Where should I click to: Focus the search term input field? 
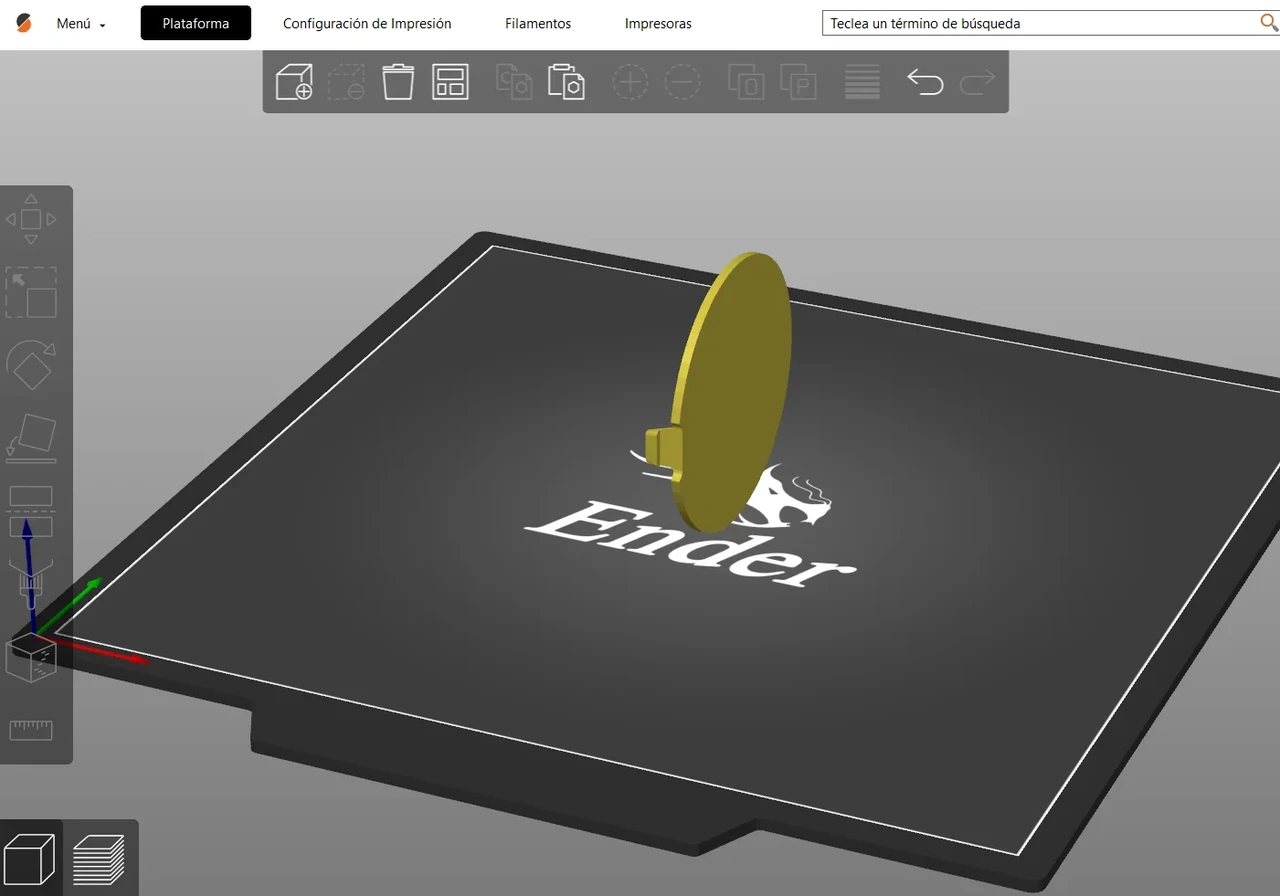click(x=1040, y=23)
